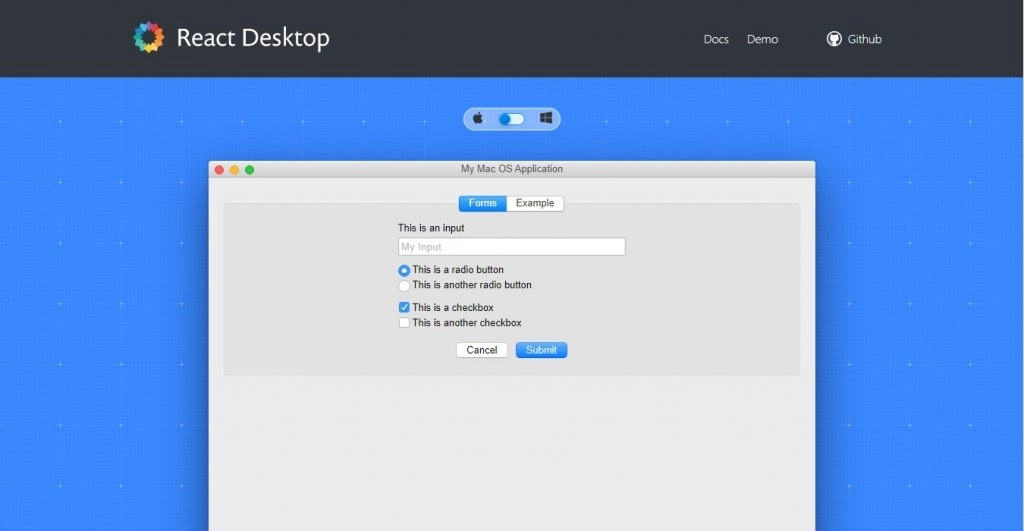1024x531 pixels.
Task: Switch to the Example tab
Action: tap(535, 203)
